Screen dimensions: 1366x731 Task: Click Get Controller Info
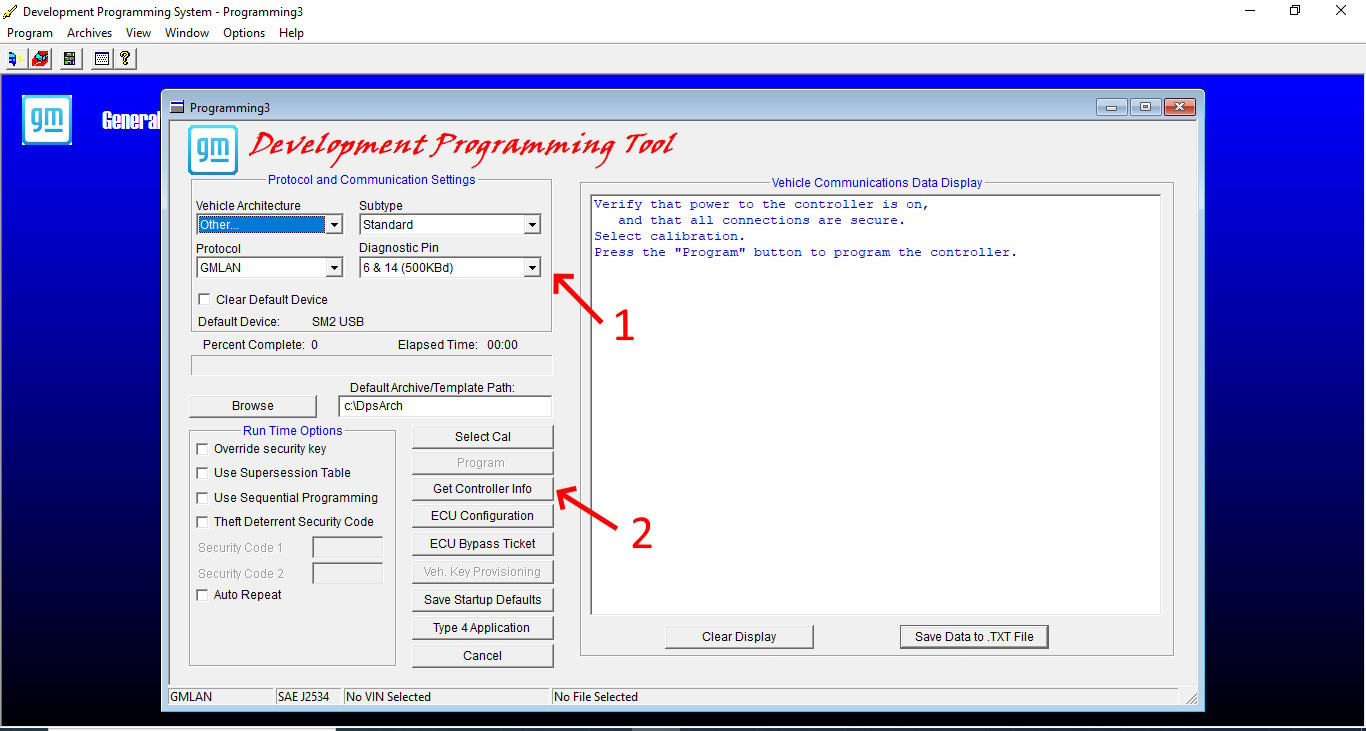coord(483,489)
